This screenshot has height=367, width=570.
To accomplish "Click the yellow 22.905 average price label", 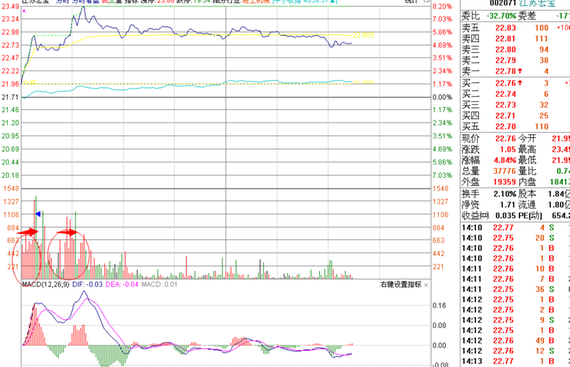I will click(x=363, y=35).
